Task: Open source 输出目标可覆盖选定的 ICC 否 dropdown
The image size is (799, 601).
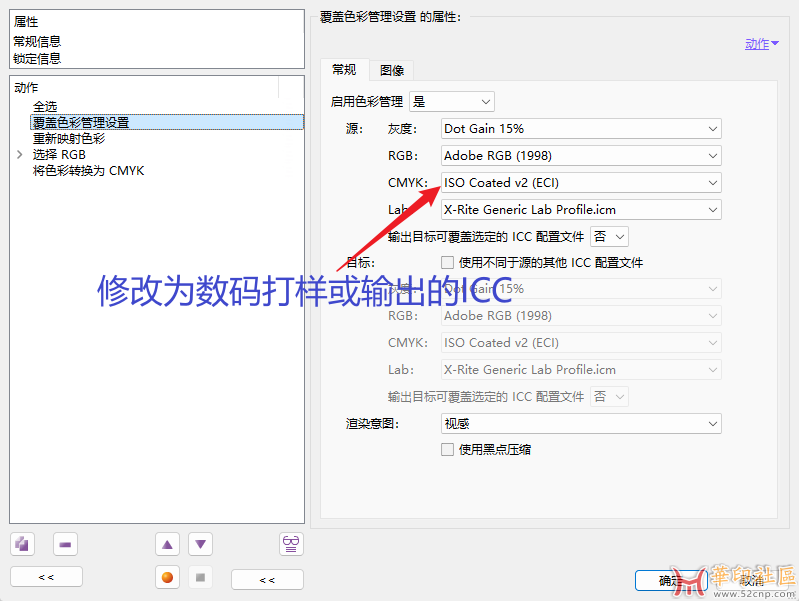Action: click(609, 237)
